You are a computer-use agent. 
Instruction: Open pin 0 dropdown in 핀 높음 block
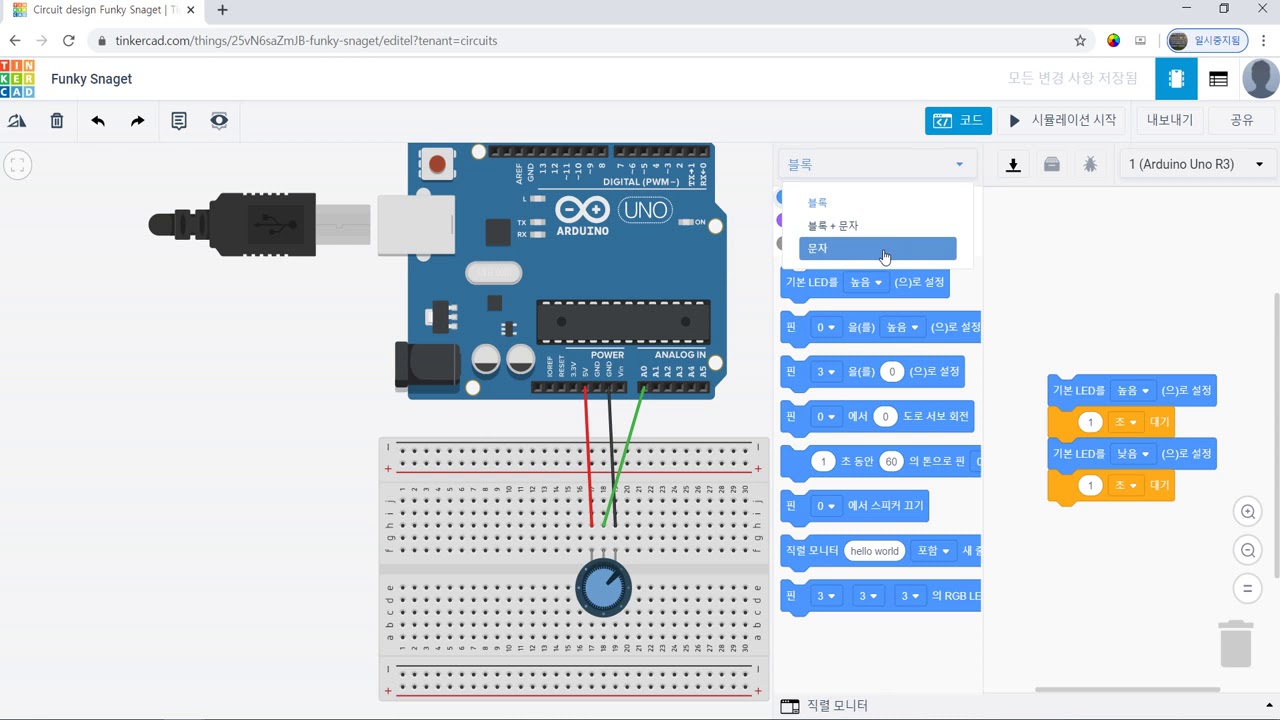point(826,327)
